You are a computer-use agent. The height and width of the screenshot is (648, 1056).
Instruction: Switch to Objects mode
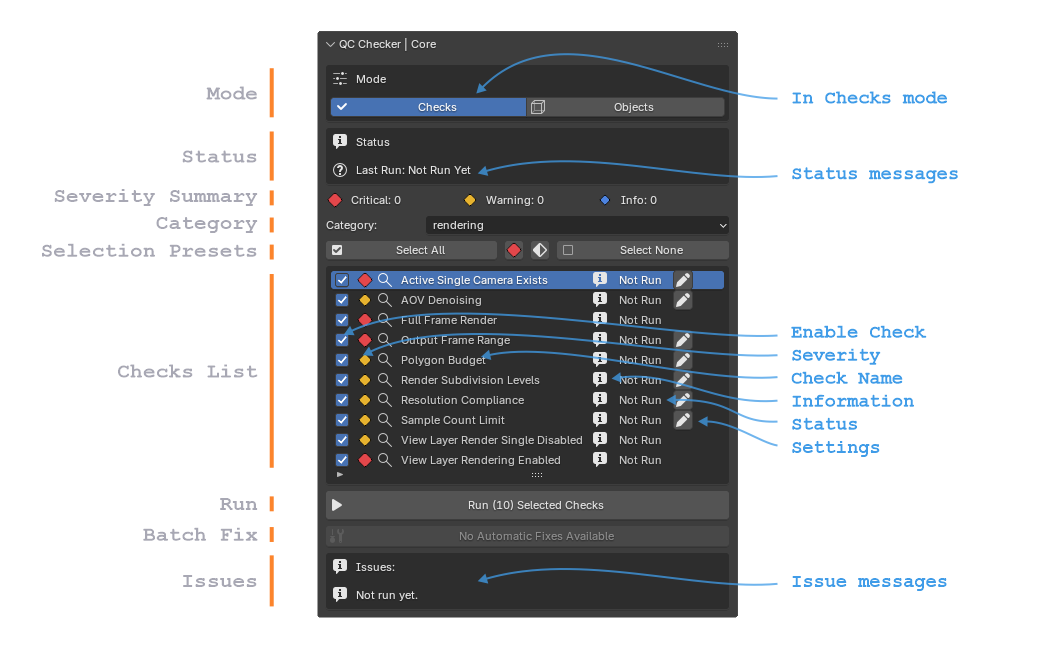point(626,107)
